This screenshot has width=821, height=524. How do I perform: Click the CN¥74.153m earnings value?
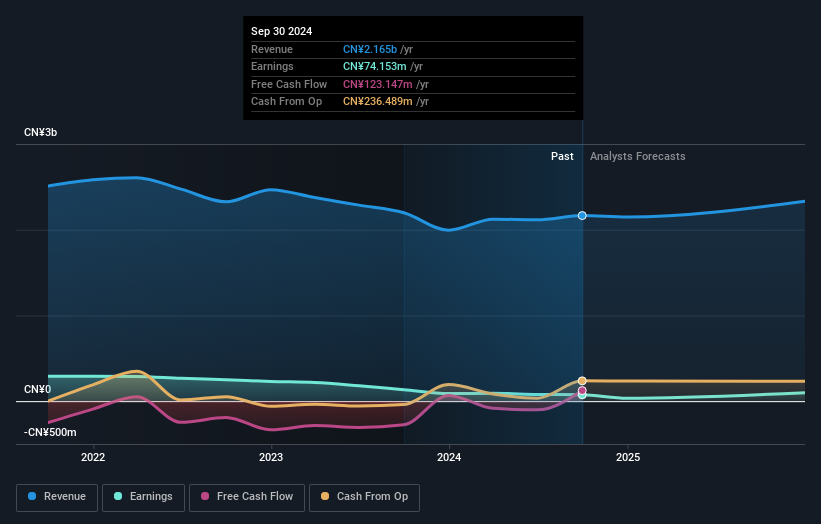click(x=374, y=66)
